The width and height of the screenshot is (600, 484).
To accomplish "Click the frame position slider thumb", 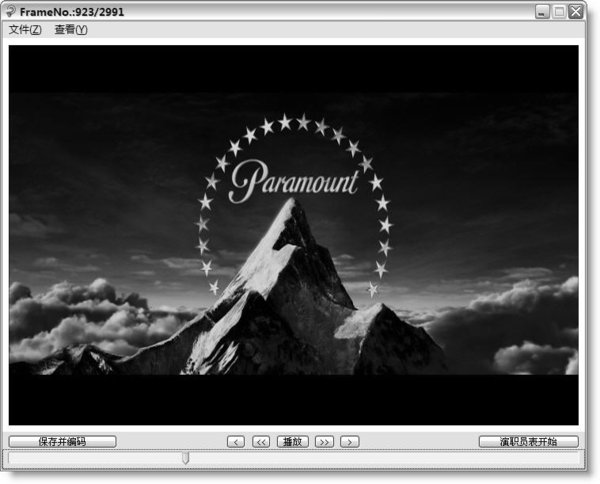I will [186, 458].
